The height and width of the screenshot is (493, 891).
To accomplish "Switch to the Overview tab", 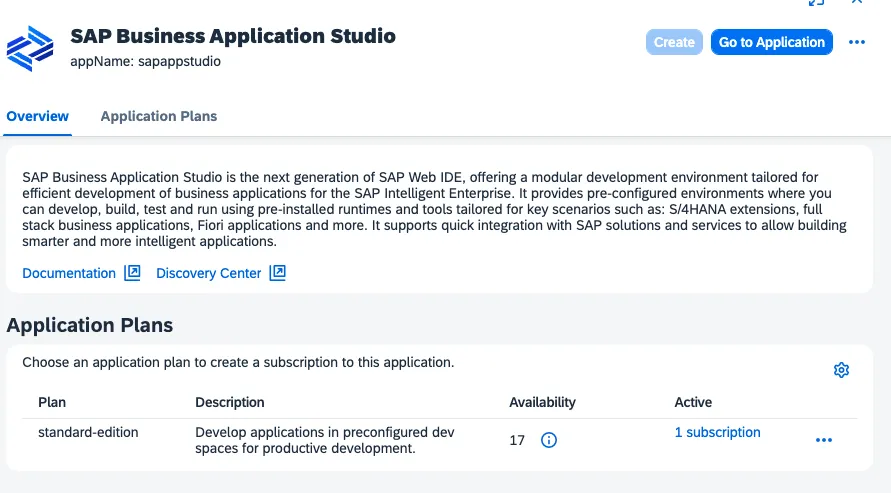I will [x=38, y=116].
